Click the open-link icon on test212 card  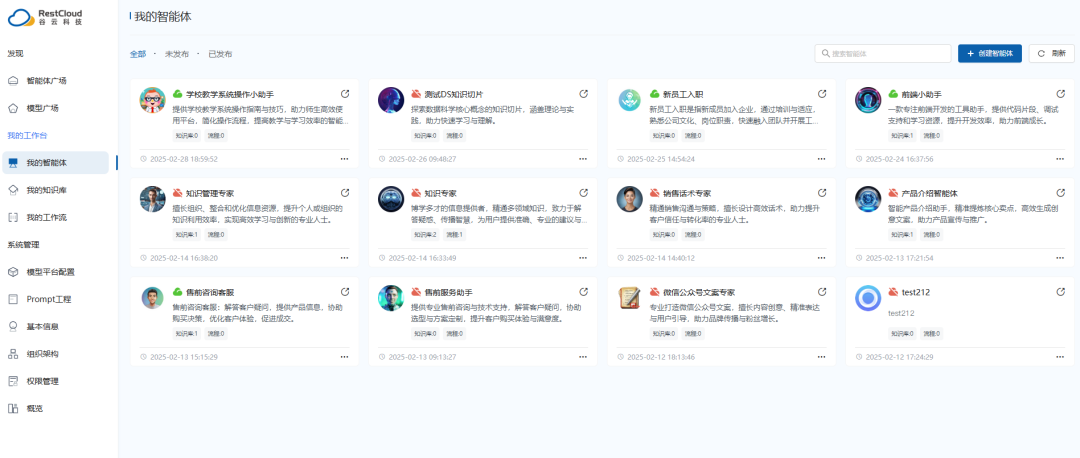(x=1061, y=292)
